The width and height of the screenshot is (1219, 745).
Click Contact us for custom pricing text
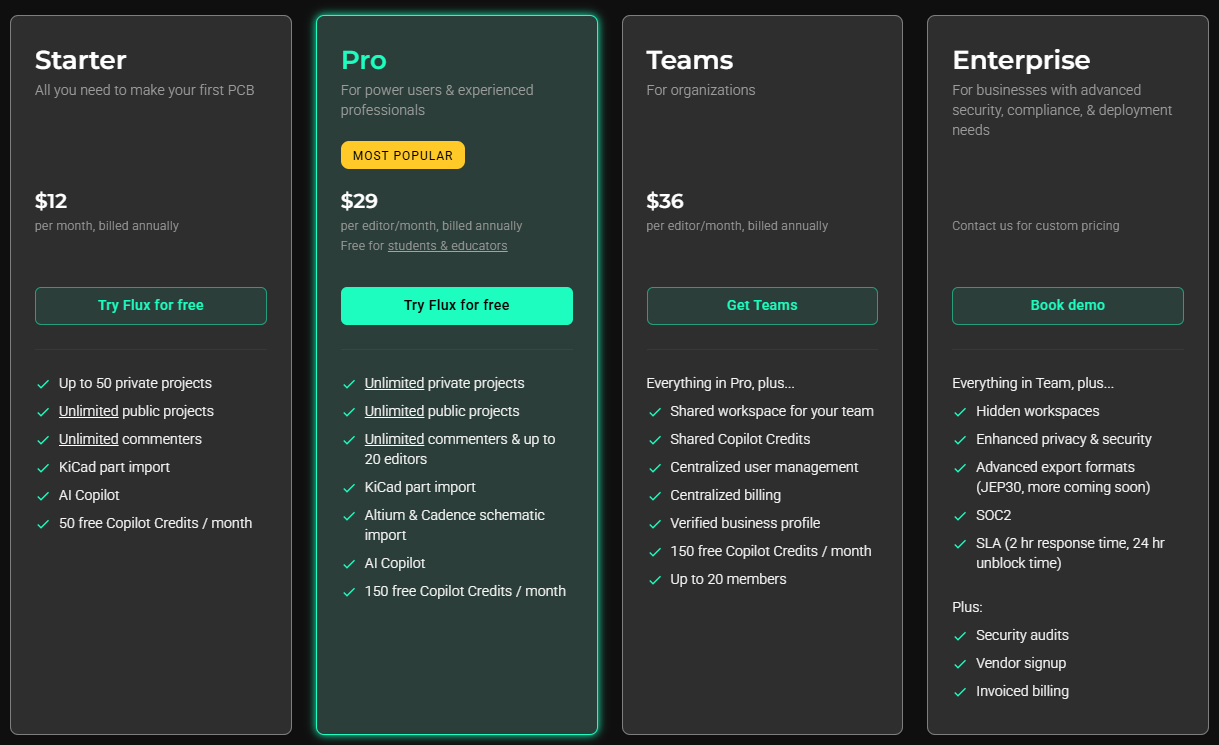point(1036,226)
